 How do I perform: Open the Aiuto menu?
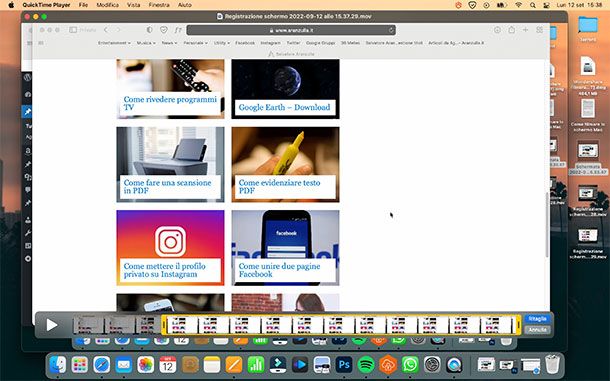pyautogui.click(x=184, y=5)
